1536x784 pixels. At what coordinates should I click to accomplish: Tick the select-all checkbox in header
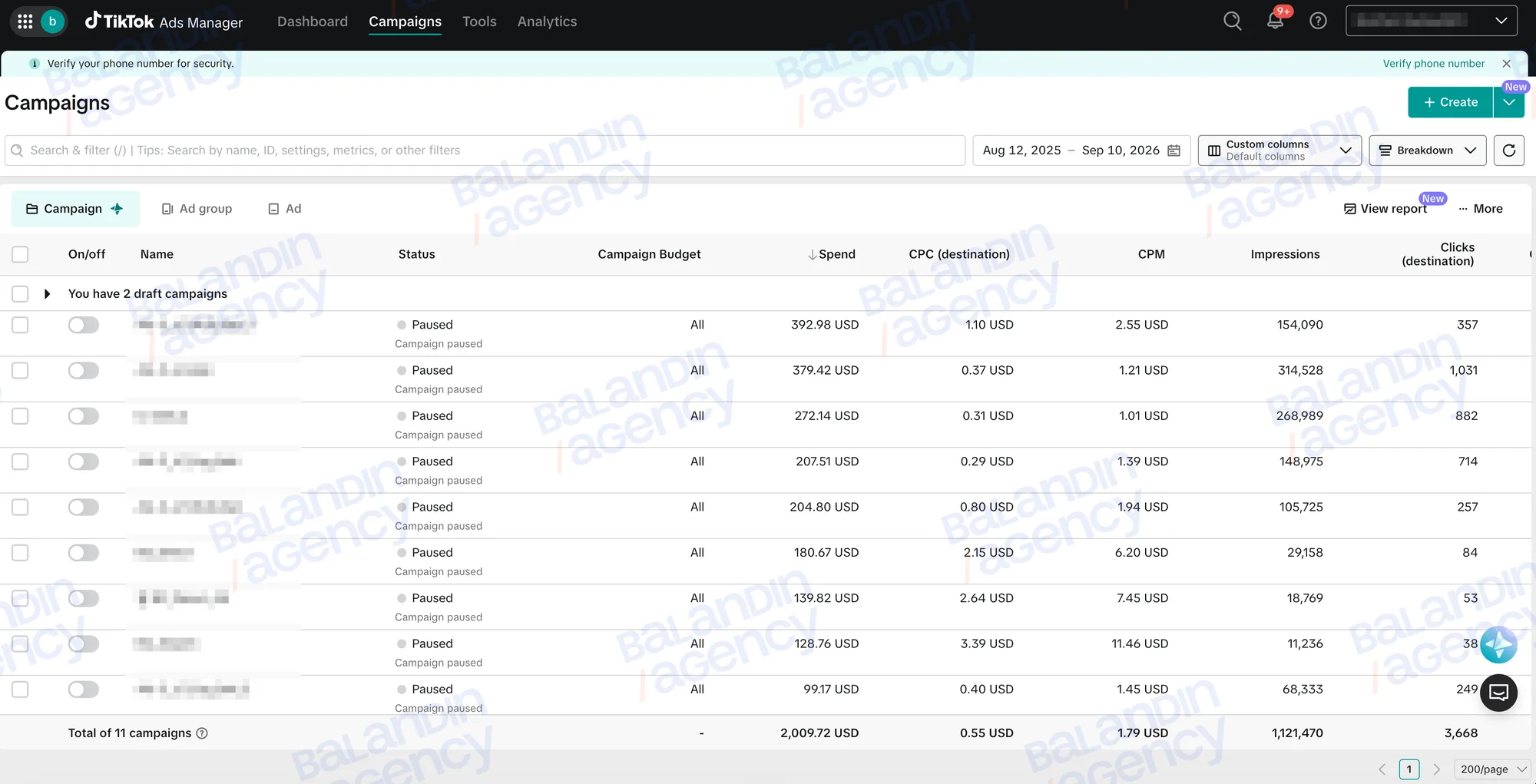pyautogui.click(x=20, y=254)
